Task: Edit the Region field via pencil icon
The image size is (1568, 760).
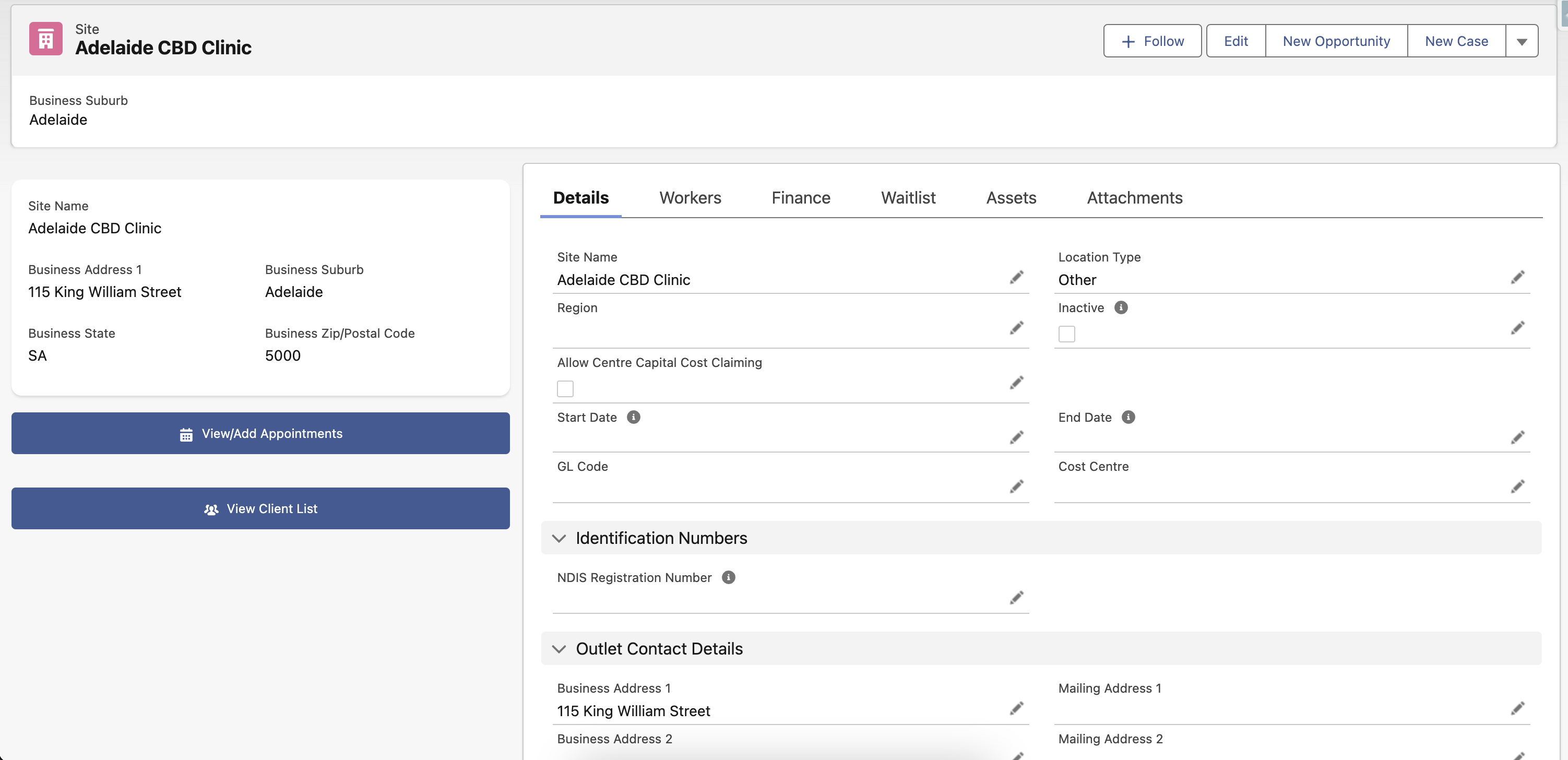Action: coord(1016,328)
